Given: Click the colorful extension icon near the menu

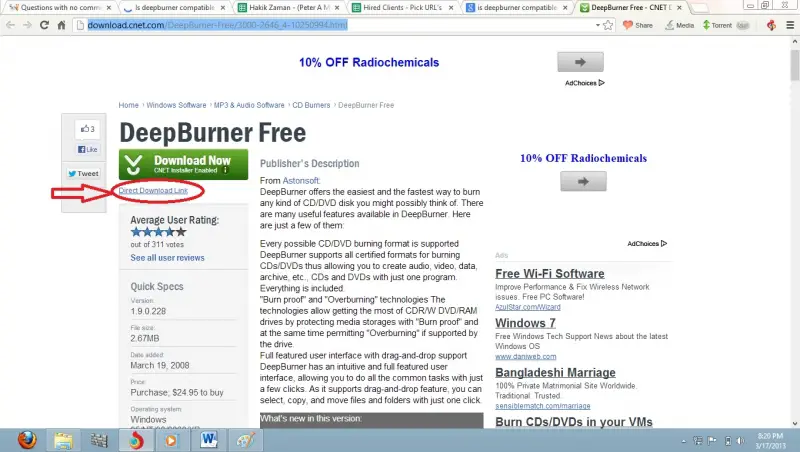Looking at the screenshot, I should tap(771, 25).
